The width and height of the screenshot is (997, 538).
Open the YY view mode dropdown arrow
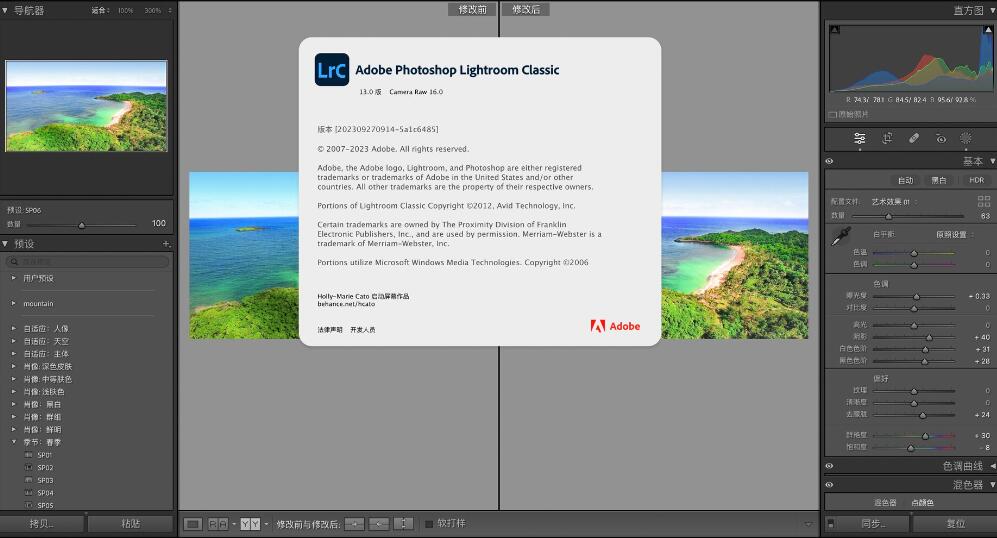(x=266, y=524)
